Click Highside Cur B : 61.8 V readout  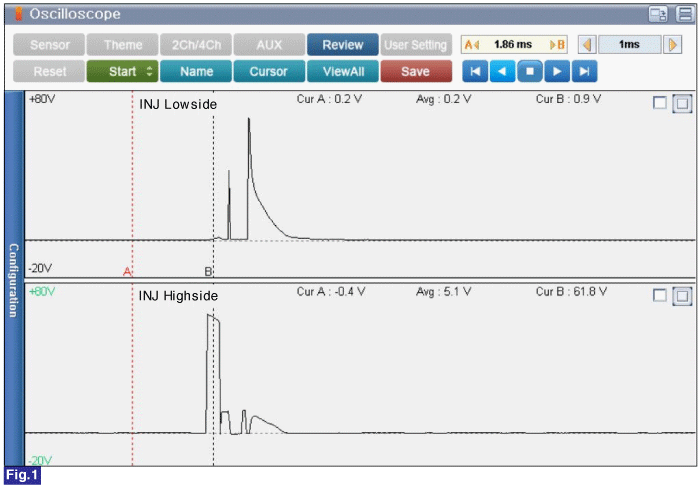point(571,292)
